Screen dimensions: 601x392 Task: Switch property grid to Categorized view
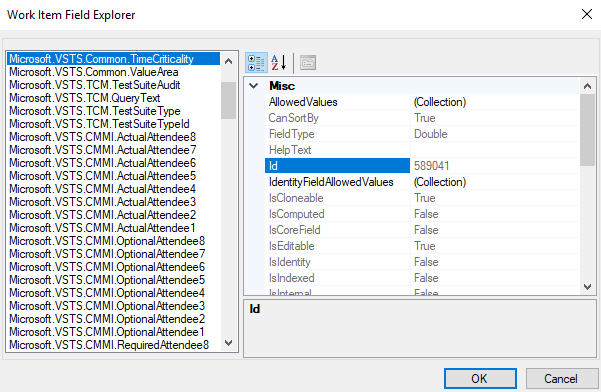point(256,63)
